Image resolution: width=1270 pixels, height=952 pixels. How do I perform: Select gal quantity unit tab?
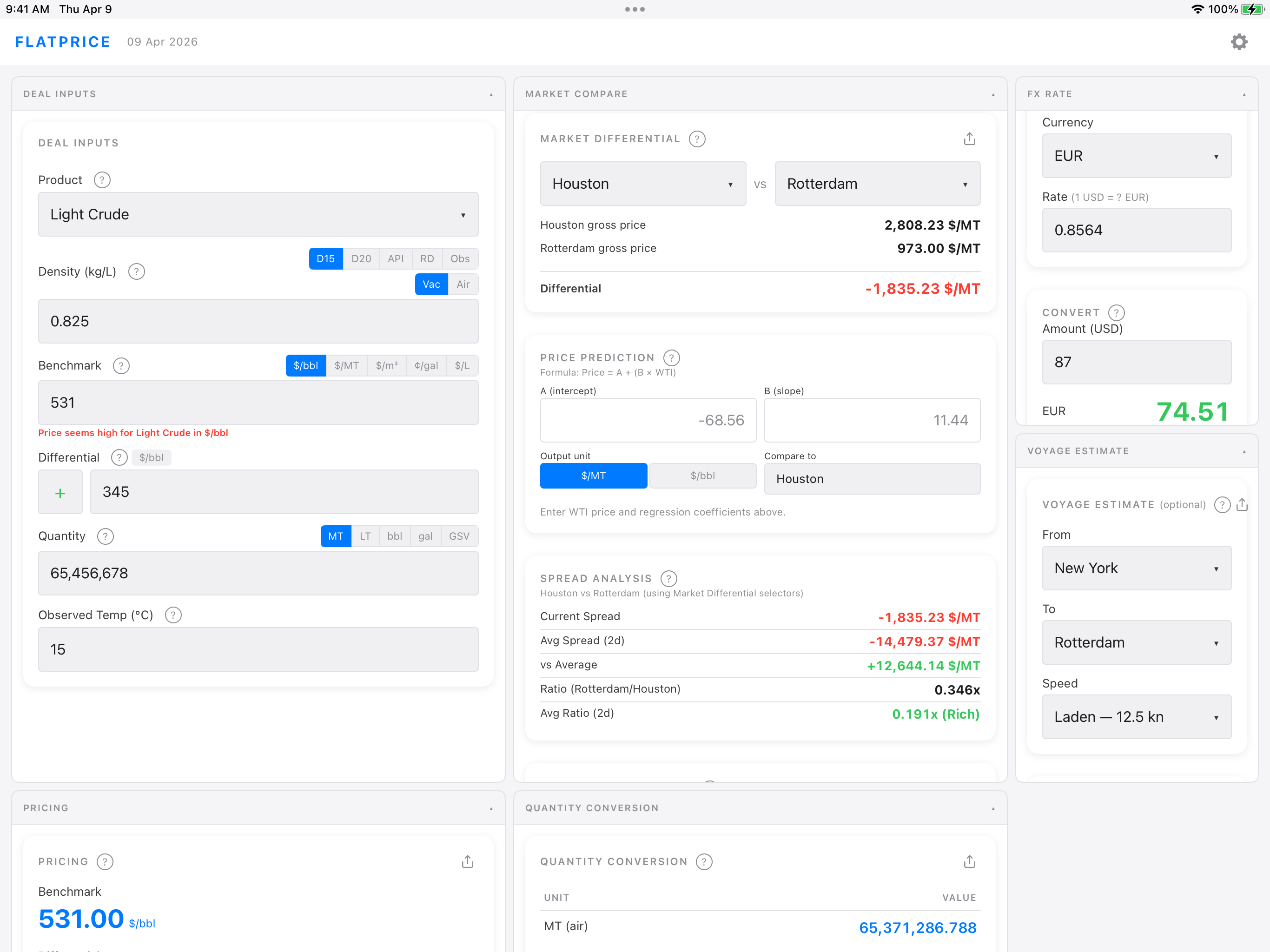click(425, 536)
